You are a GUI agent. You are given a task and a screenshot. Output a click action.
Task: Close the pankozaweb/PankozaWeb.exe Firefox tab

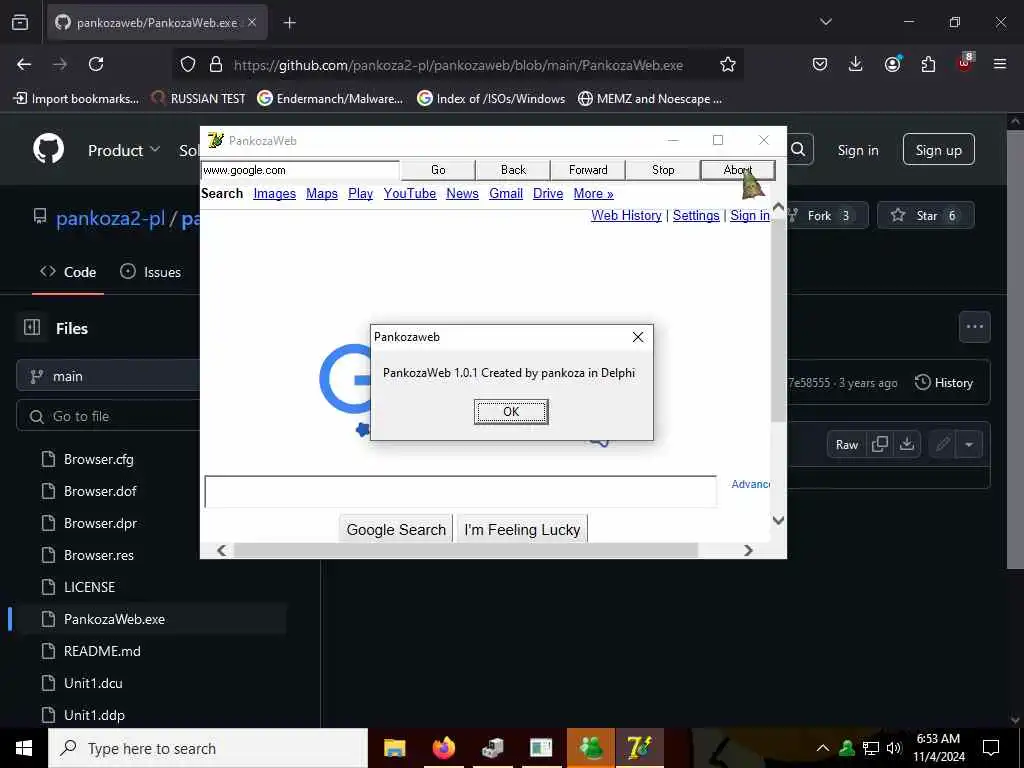252,22
